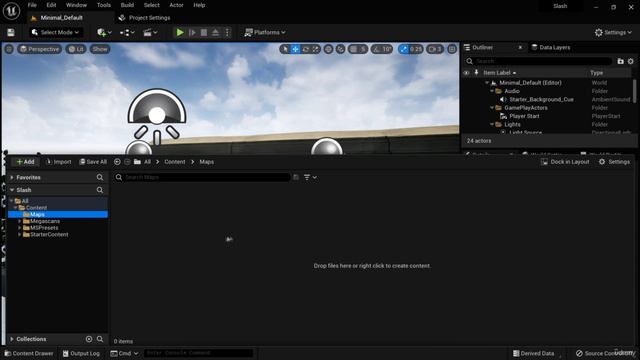640x360 pixels.
Task: Open Settings dropdown in main toolbar
Action: coord(613,32)
